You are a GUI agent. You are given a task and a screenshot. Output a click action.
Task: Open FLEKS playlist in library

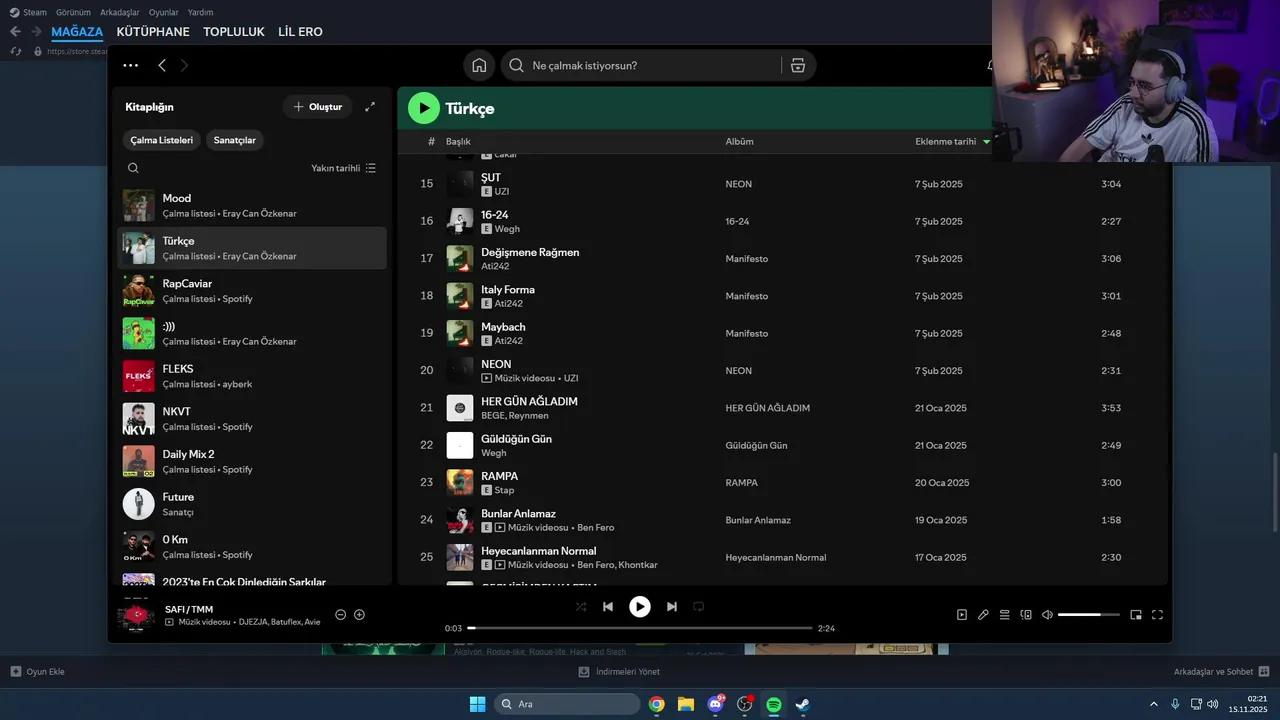252,376
